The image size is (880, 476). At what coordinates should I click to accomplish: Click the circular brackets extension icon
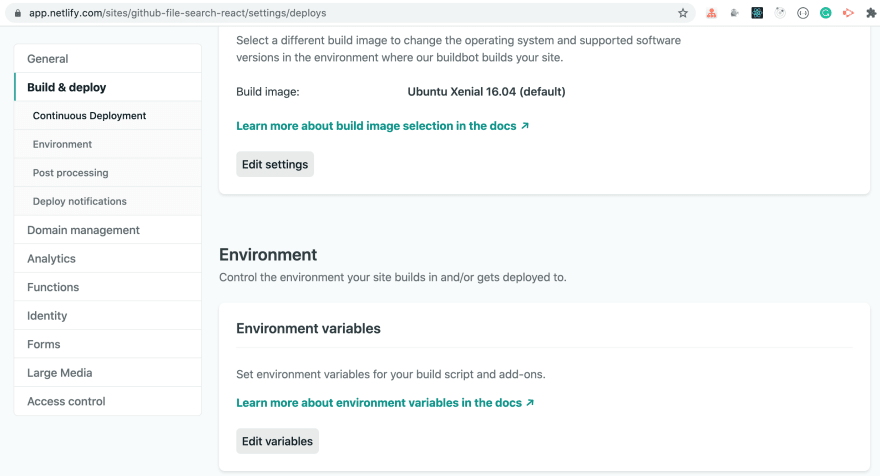(x=803, y=13)
